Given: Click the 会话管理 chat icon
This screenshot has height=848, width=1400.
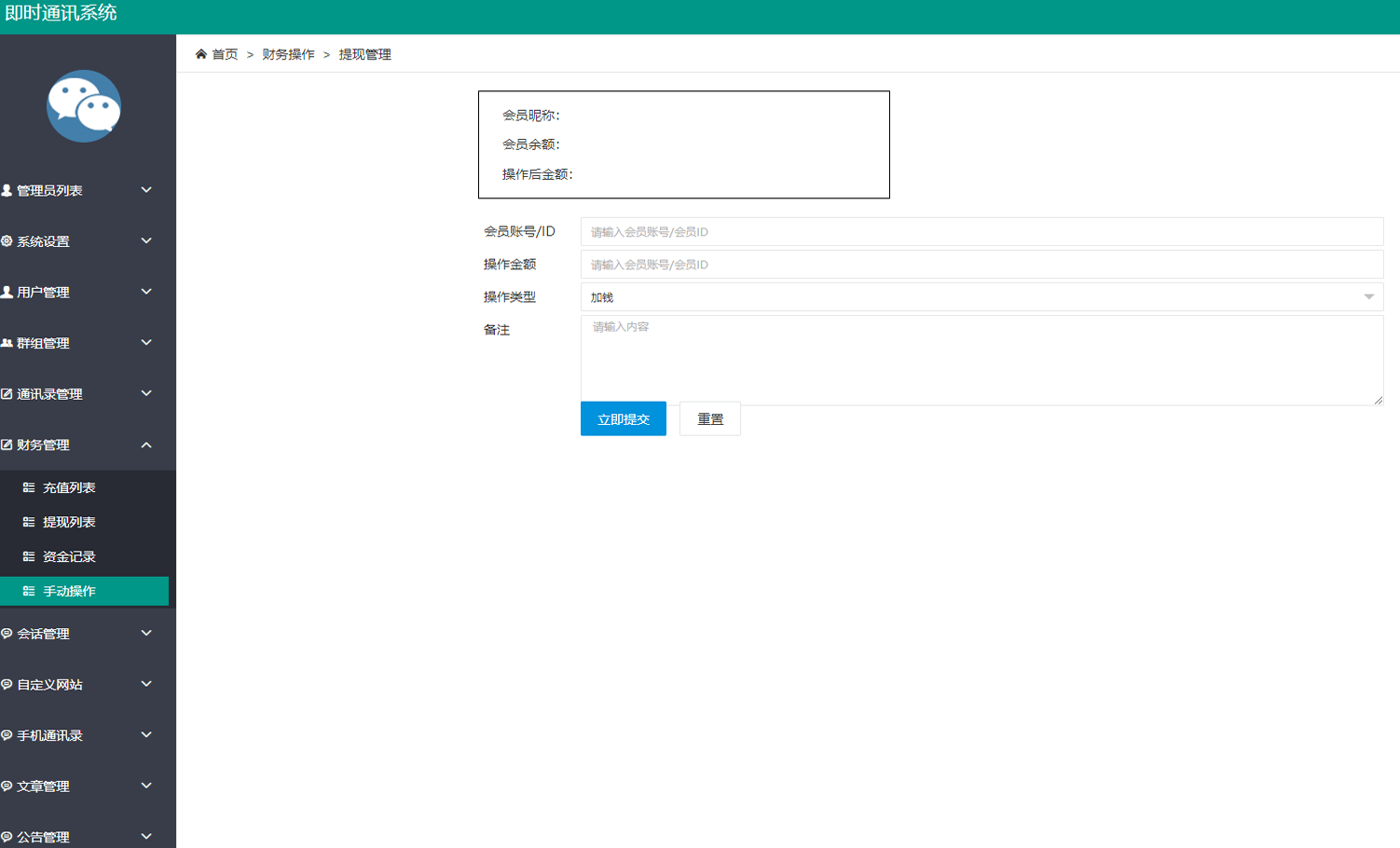Looking at the screenshot, I should [7, 634].
